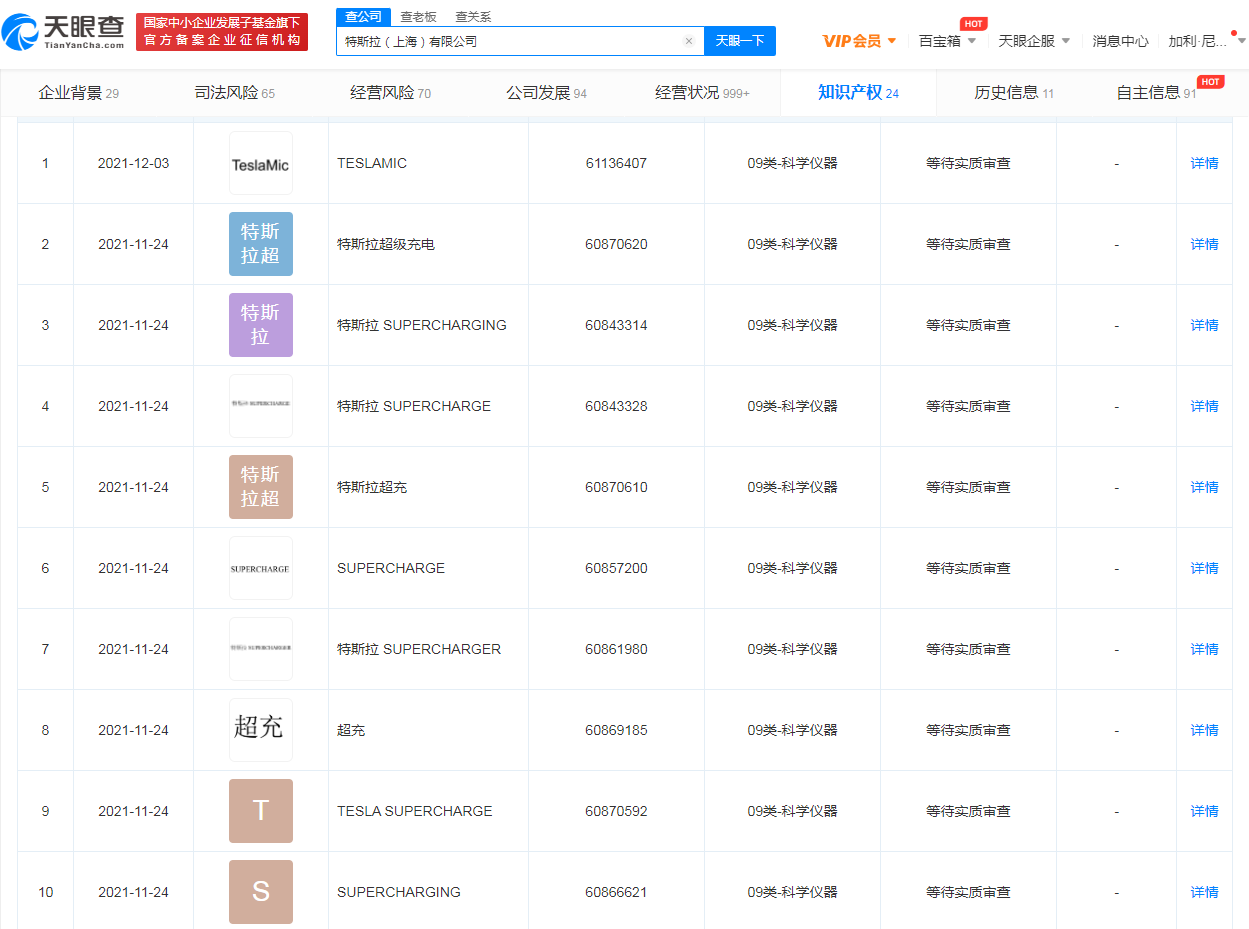Image resolution: width=1249 pixels, height=929 pixels.
Task: Select registration number 60869185
Action: pos(616,730)
